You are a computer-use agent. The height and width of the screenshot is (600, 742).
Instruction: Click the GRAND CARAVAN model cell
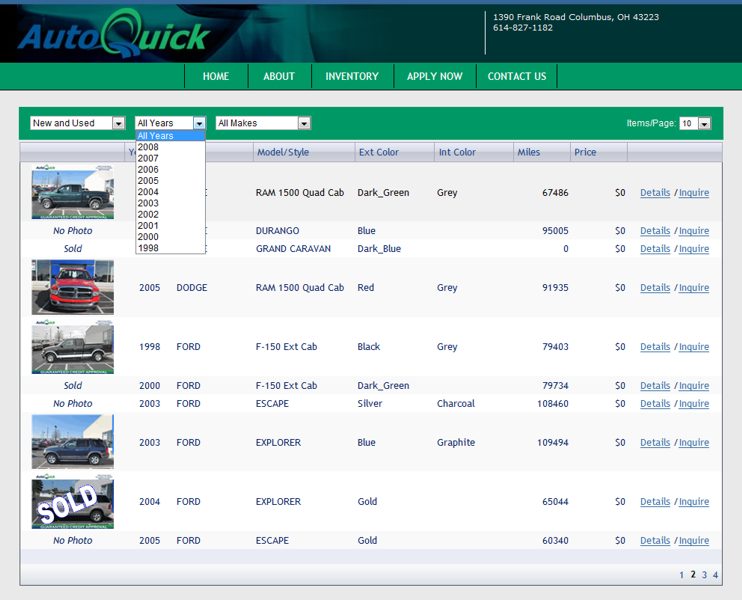point(293,249)
